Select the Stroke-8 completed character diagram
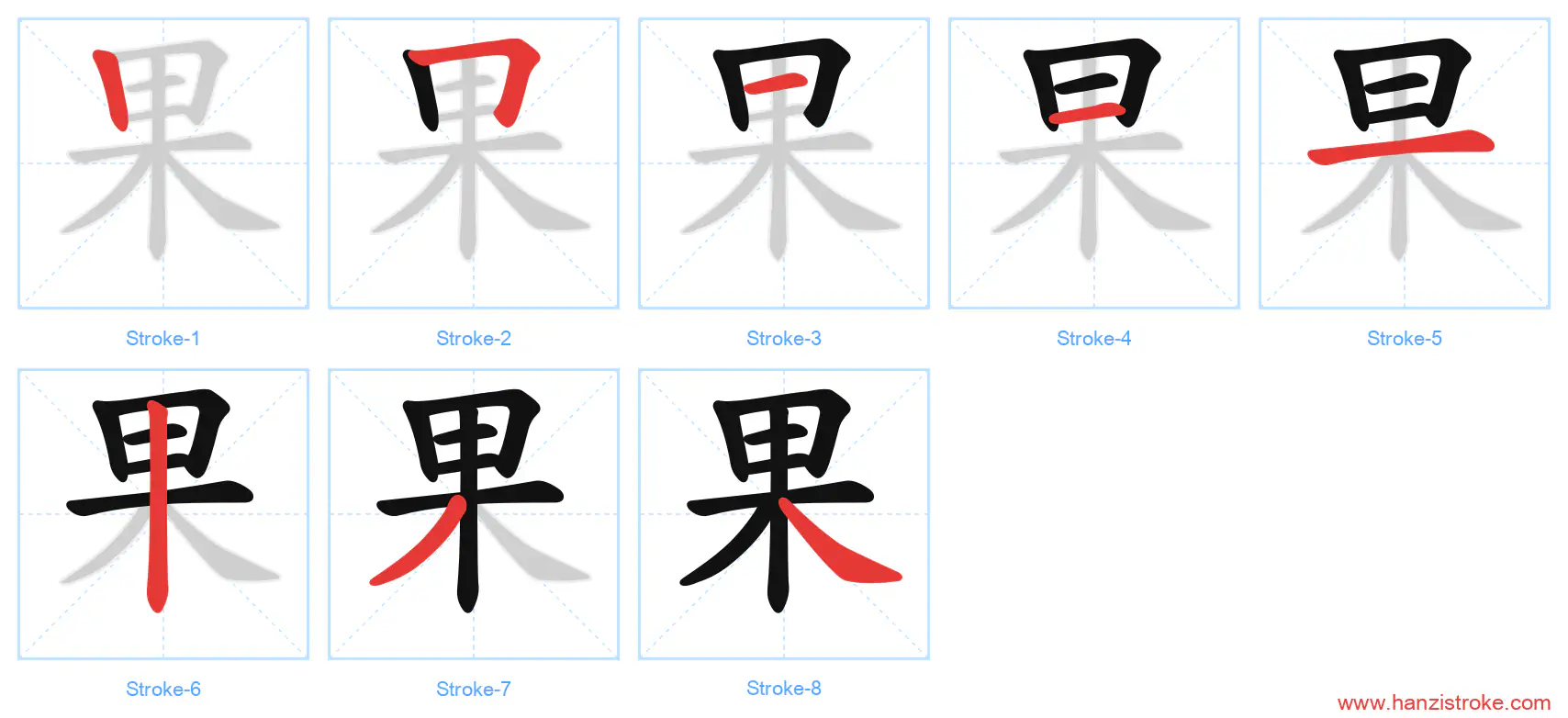1568x718 pixels. coord(784,514)
